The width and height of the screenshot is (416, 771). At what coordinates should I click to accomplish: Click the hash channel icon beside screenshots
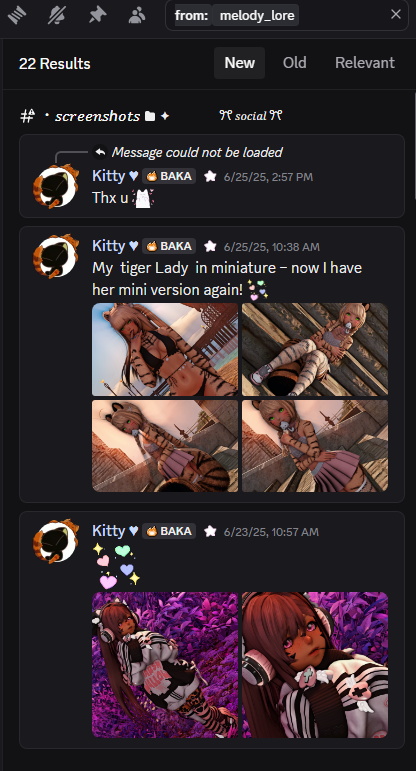click(x=28, y=116)
